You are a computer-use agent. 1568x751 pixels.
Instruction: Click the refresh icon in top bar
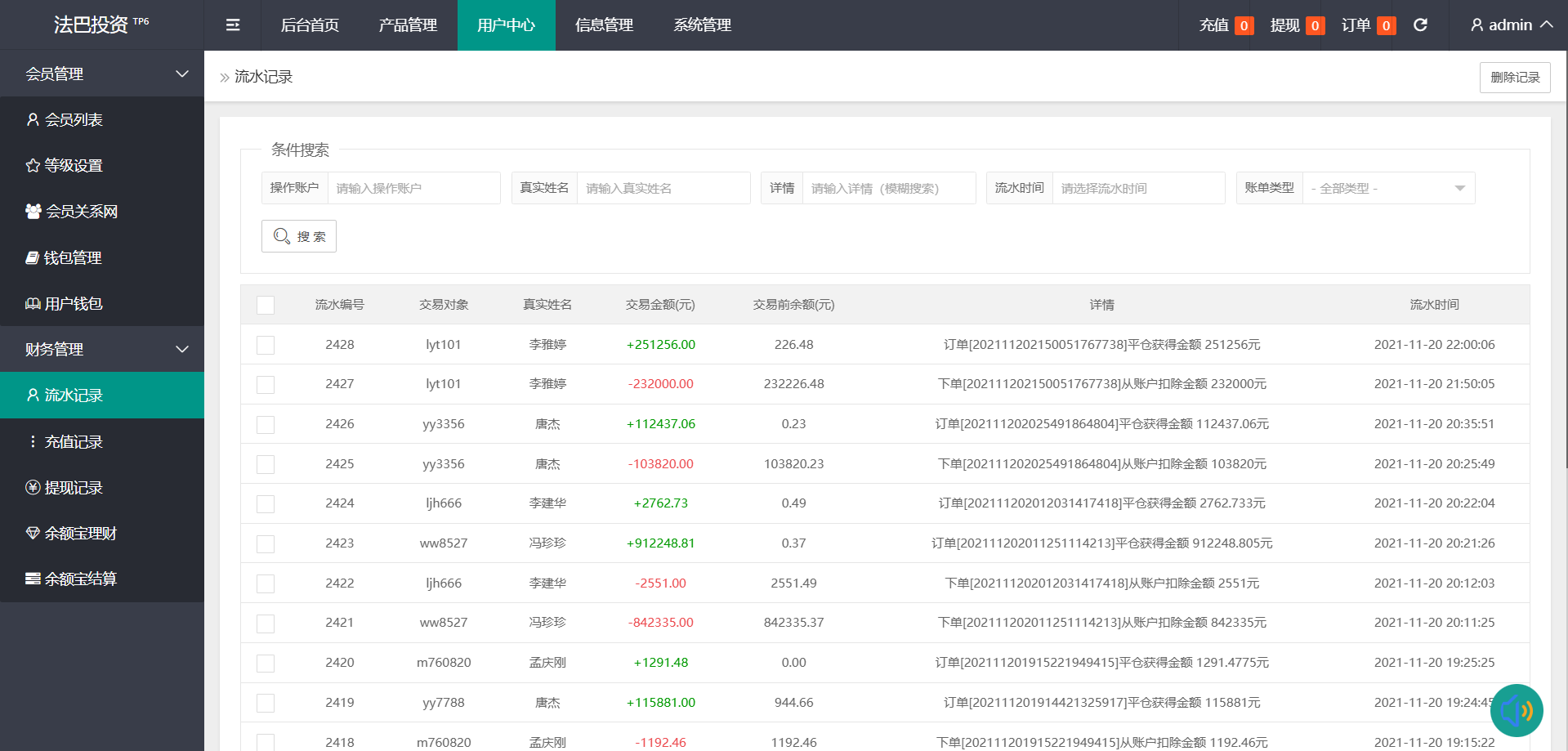tap(1420, 25)
